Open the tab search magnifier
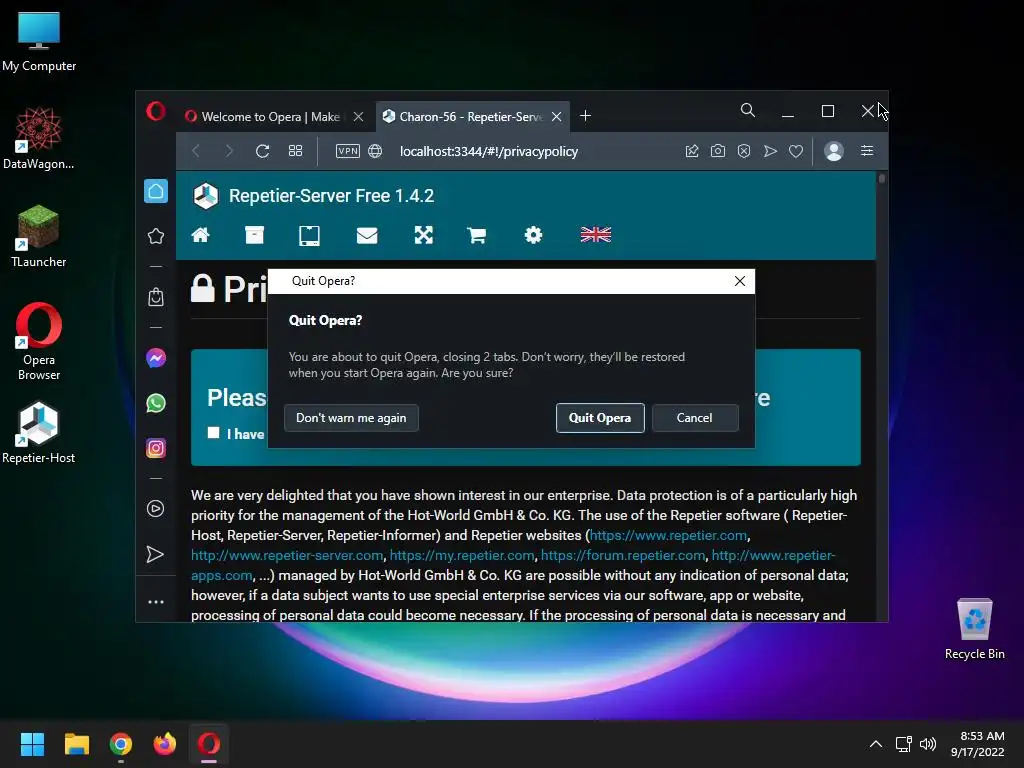 (x=748, y=110)
